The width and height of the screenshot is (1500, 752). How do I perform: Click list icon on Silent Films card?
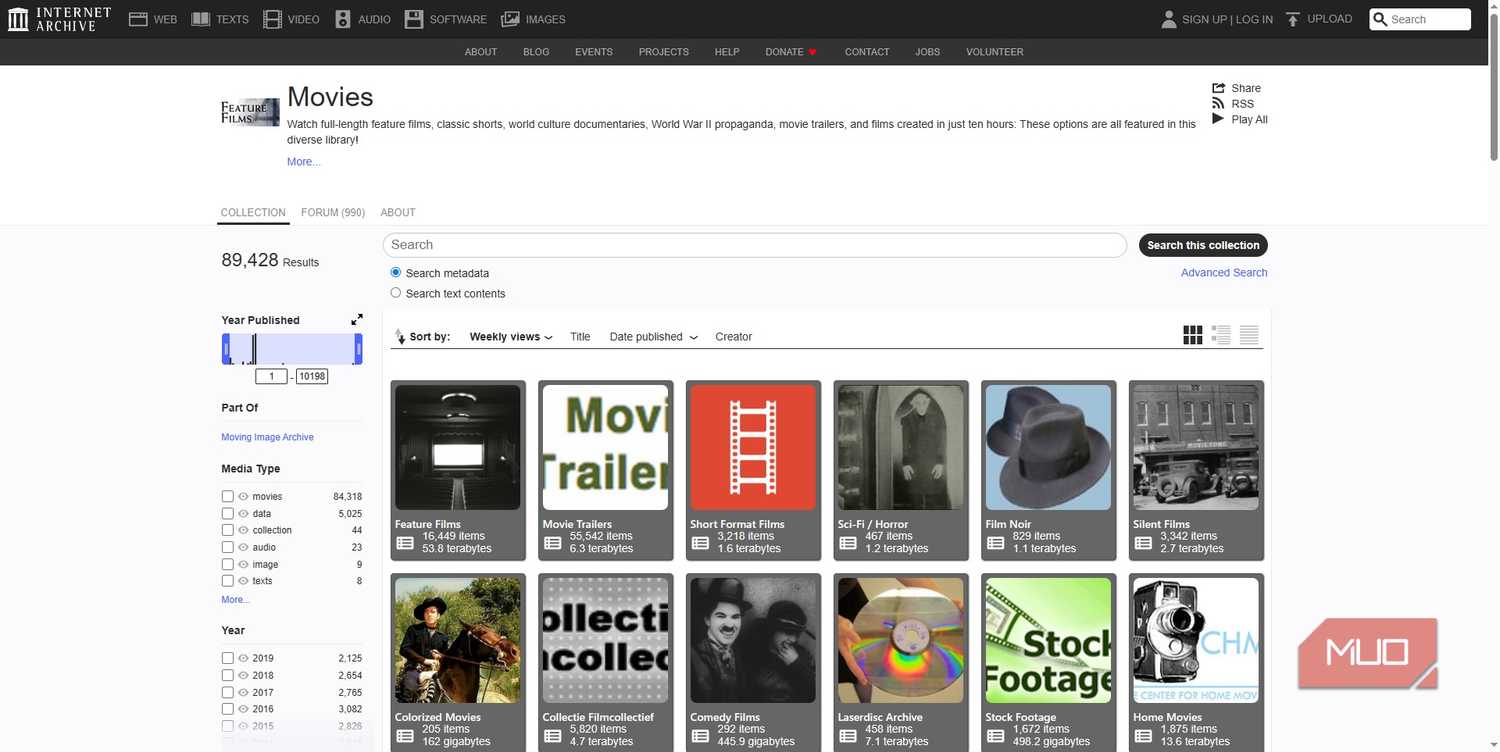(1143, 543)
